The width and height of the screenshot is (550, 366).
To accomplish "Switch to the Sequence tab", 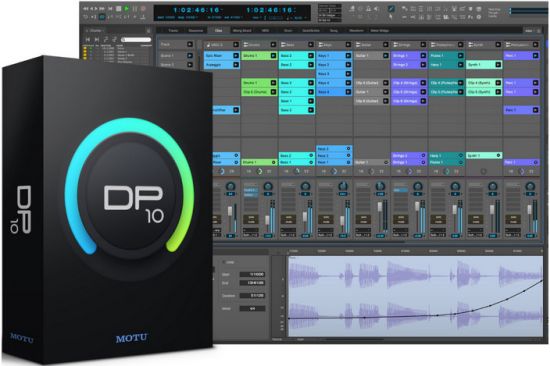I will 196,31.
